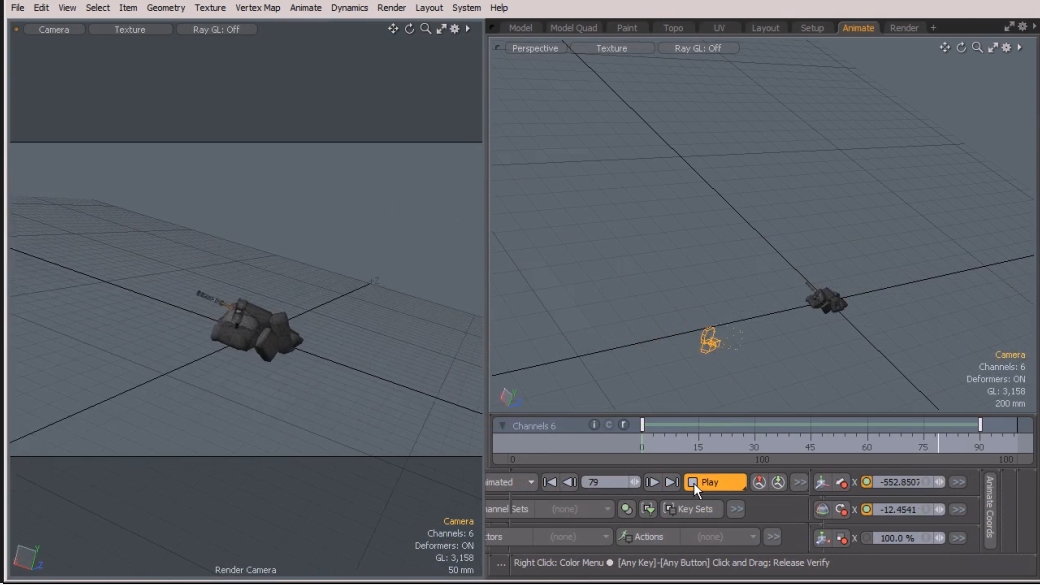Open the Perspective viewport settings gear

pos(1007,48)
